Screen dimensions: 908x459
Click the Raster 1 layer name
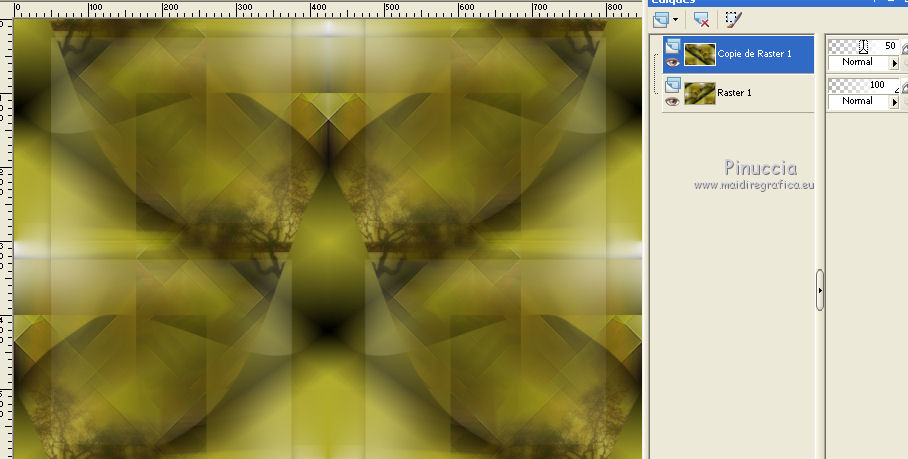[x=734, y=93]
